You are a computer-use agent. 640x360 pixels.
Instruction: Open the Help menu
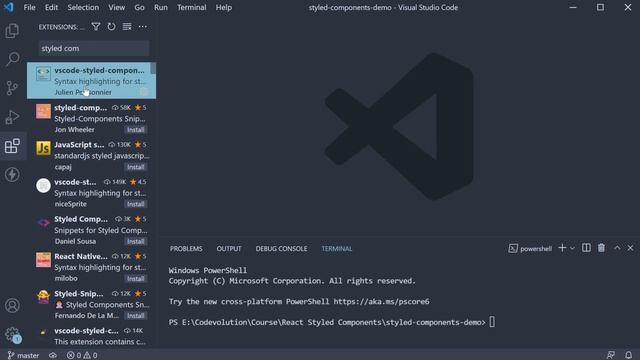[224, 7]
